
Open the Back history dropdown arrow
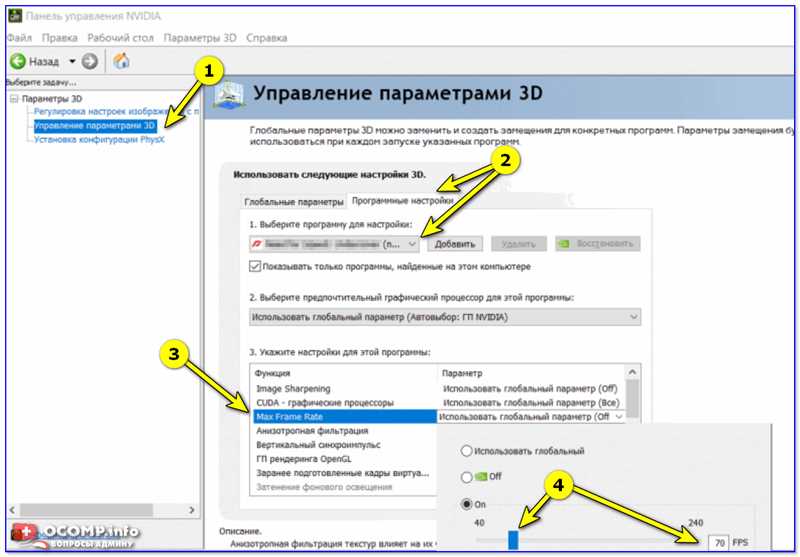[72, 62]
